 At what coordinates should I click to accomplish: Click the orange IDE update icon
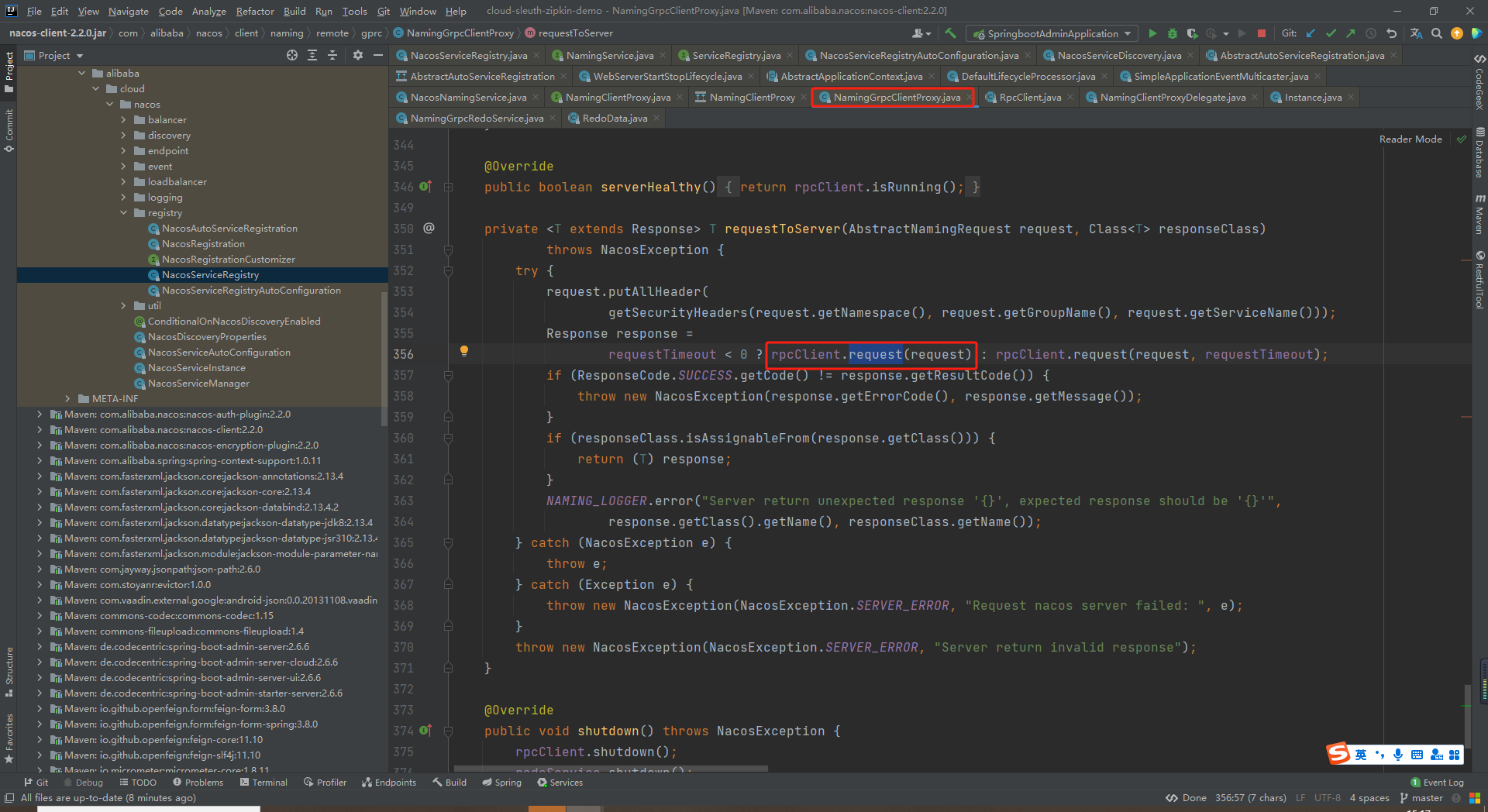[1457, 33]
